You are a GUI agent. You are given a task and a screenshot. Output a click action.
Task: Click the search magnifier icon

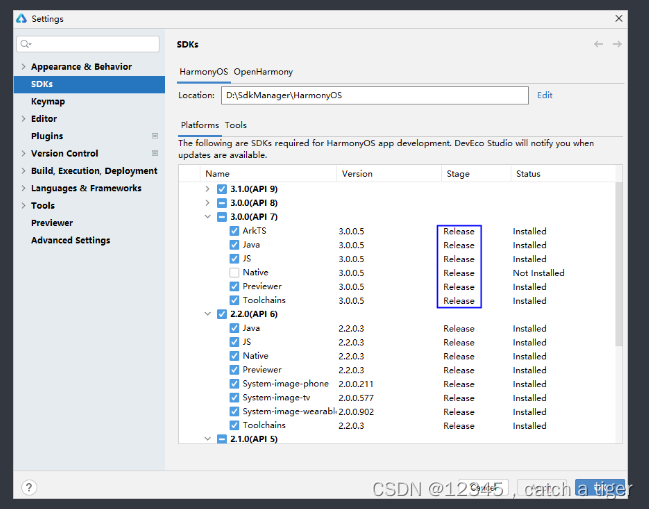[26, 44]
